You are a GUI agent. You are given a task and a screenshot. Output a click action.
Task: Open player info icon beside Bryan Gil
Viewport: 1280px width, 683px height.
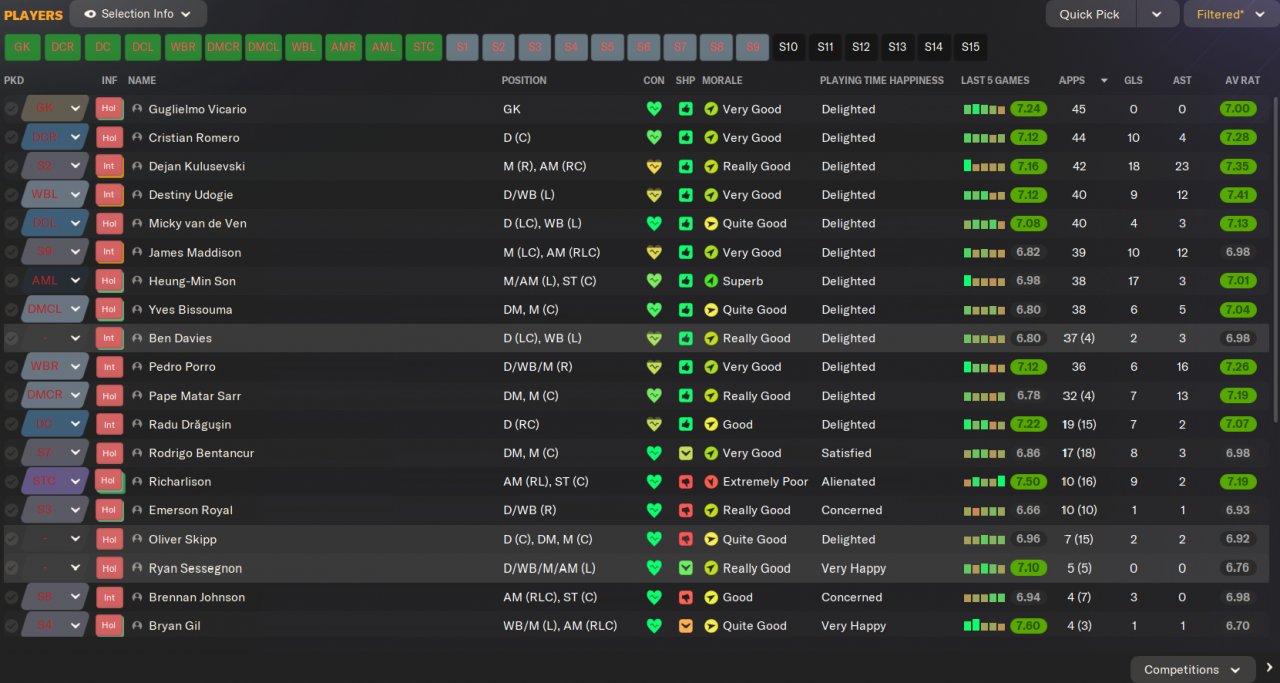pyautogui.click(x=137, y=626)
